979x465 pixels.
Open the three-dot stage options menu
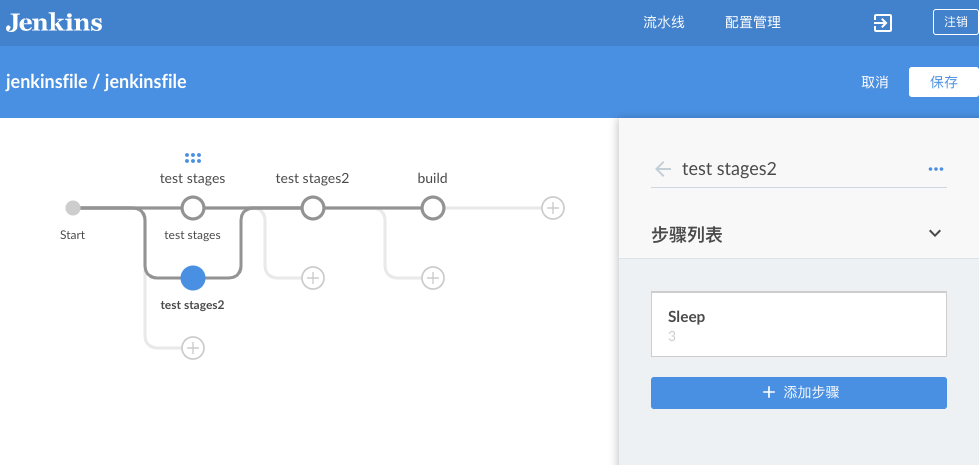click(935, 169)
